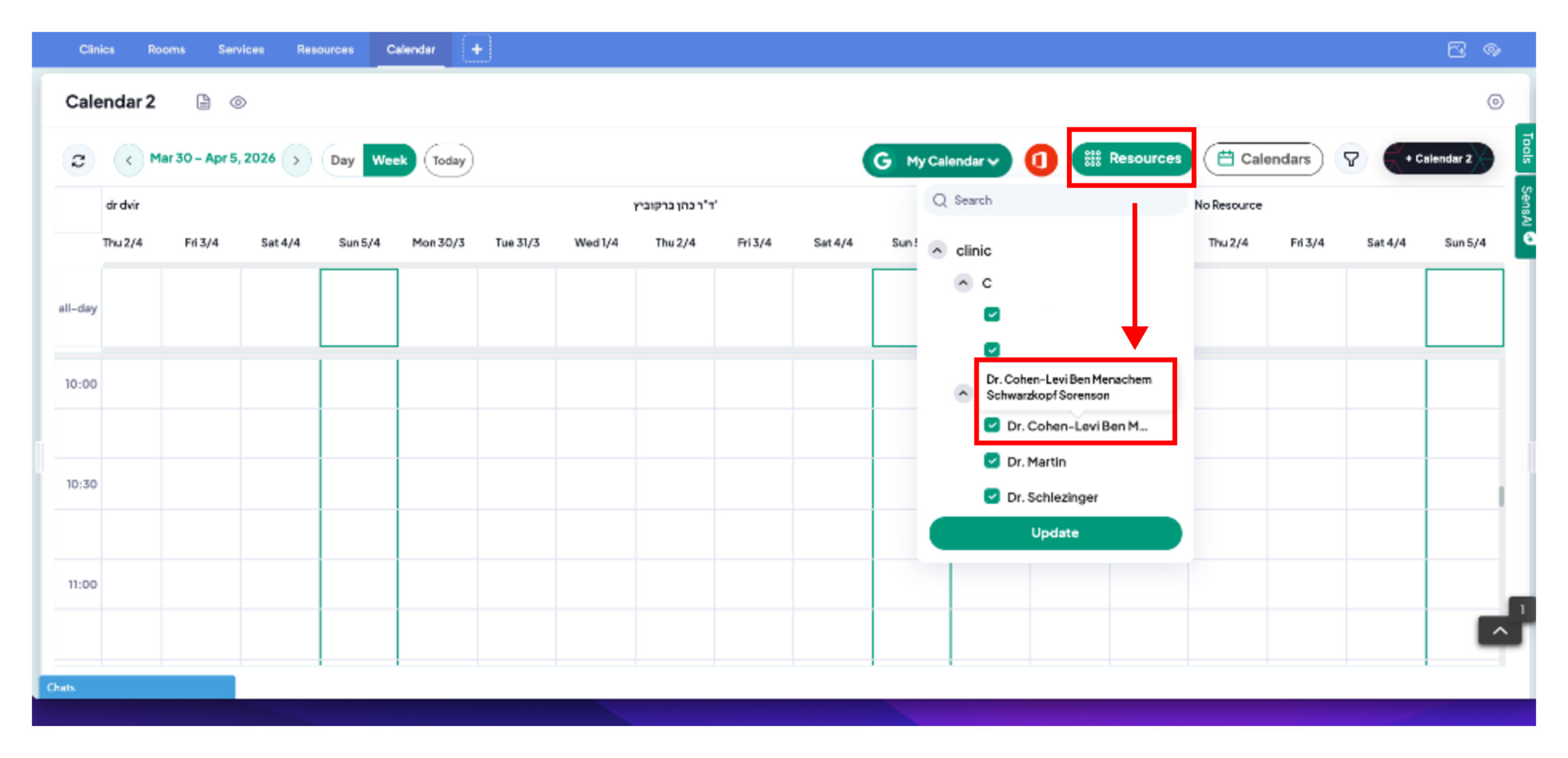Click the scroll-to-top arrow button
Screen dimensions: 1568x758
coord(1499,630)
